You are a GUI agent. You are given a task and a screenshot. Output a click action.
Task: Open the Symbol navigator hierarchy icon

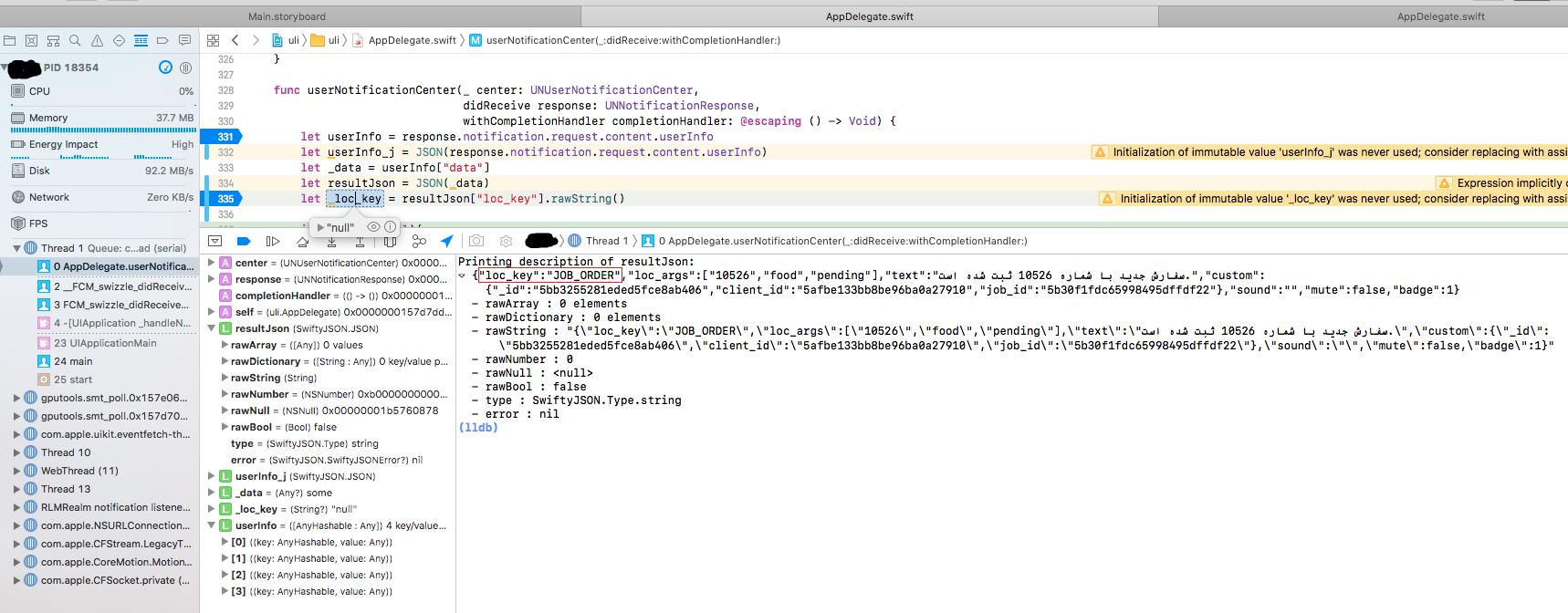(x=53, y=40)
